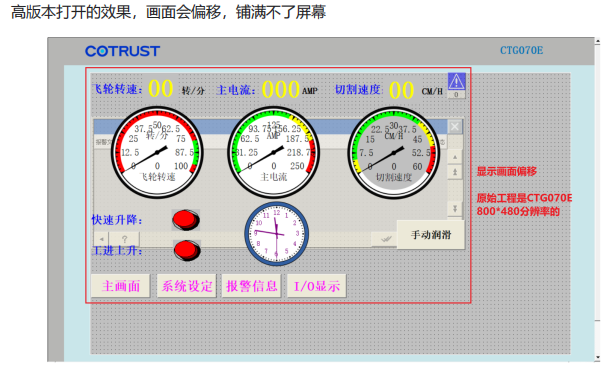Click the left arrow button in alarm window

[101, 239]
